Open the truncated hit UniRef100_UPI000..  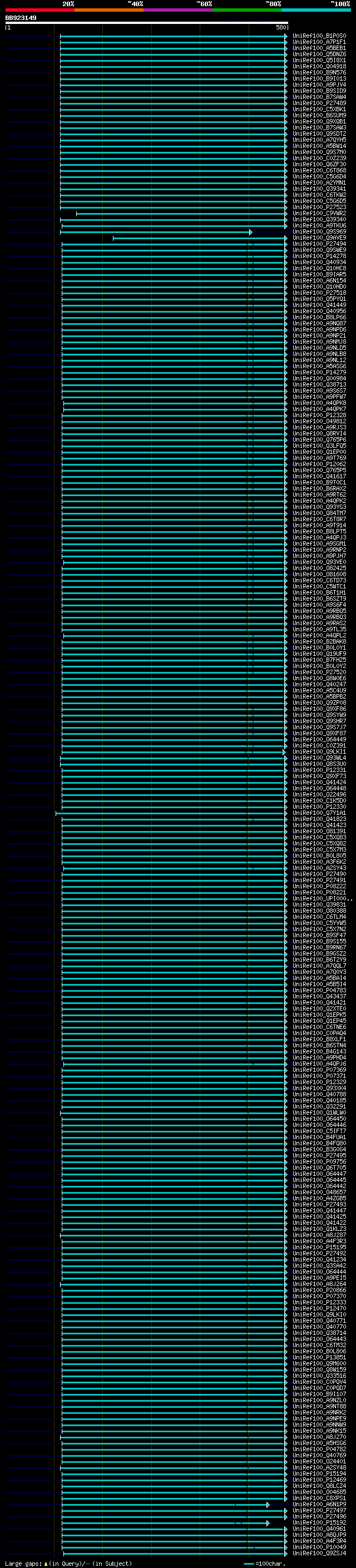pos(322,898)
